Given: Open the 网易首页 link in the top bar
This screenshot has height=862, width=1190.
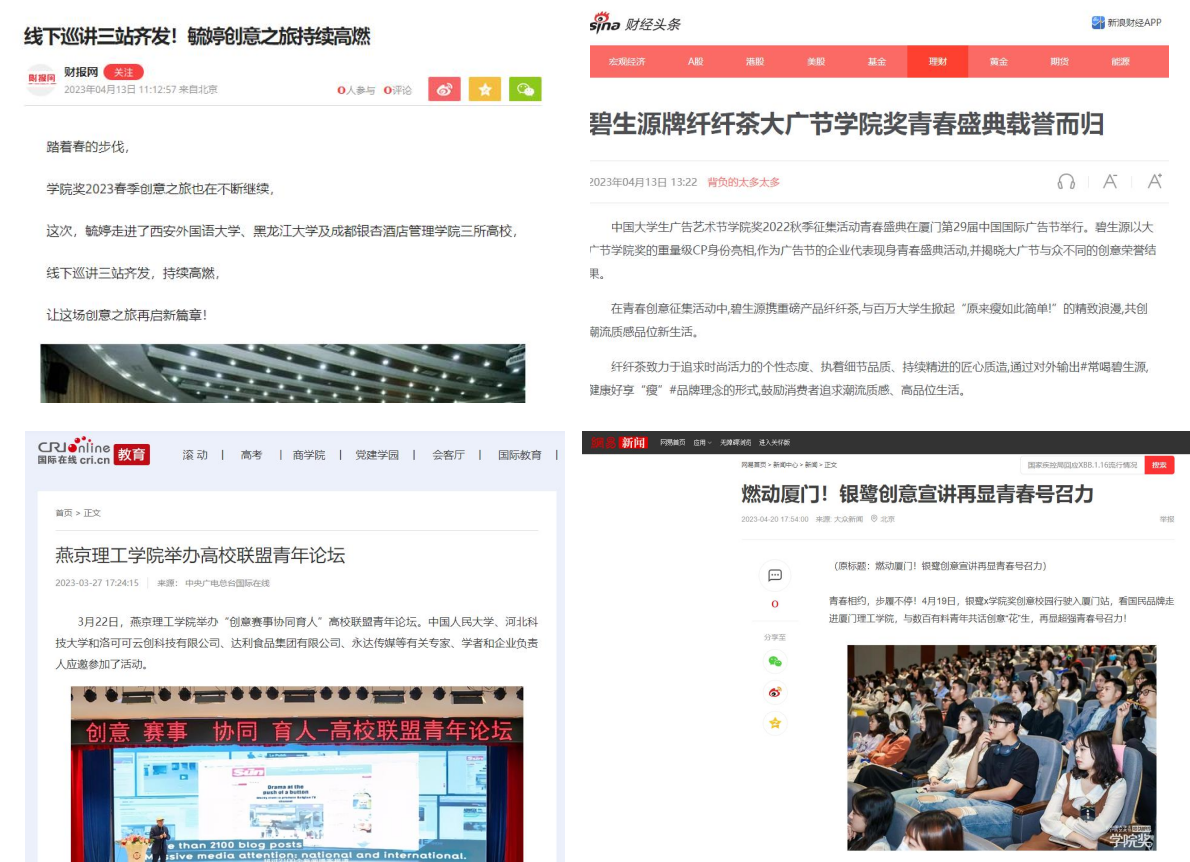Looking at the screenshot, I should tap(672, 442).
